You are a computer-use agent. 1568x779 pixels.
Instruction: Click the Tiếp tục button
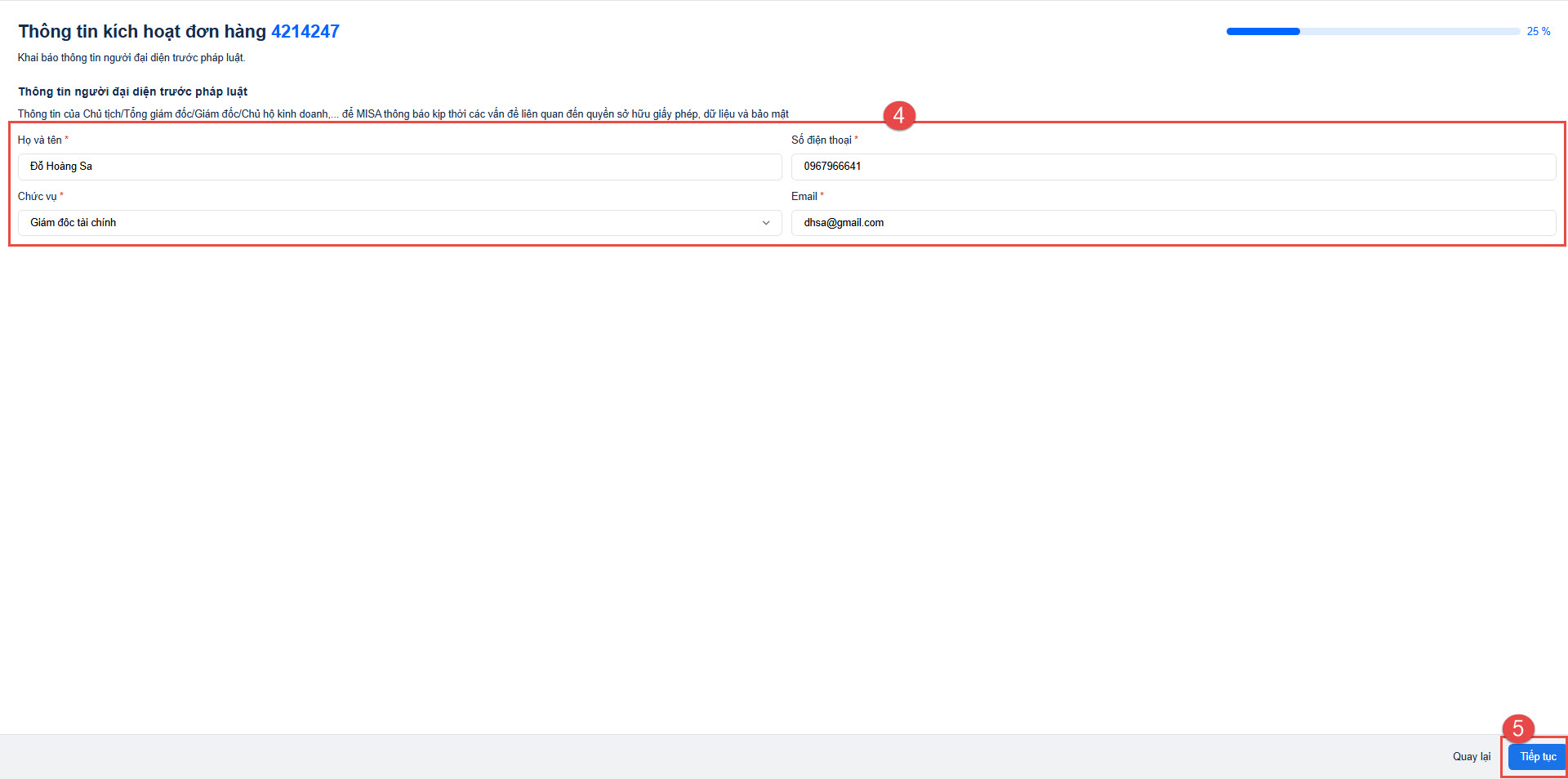coord(1538,757)
